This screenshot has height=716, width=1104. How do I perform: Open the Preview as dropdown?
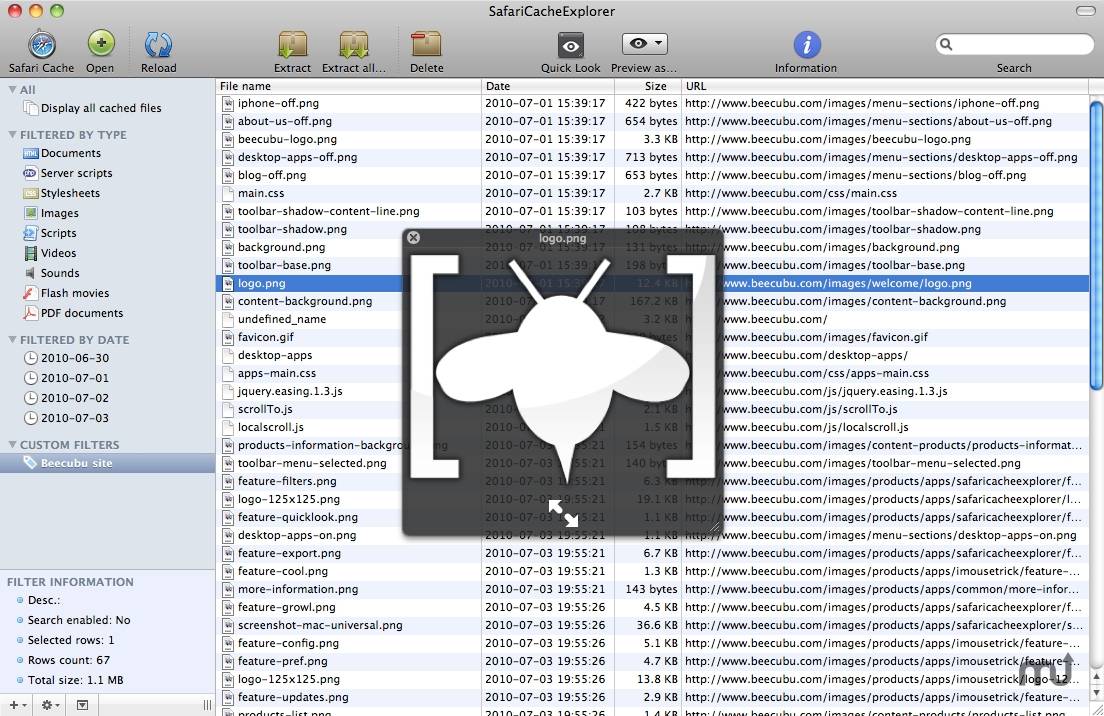644,44
